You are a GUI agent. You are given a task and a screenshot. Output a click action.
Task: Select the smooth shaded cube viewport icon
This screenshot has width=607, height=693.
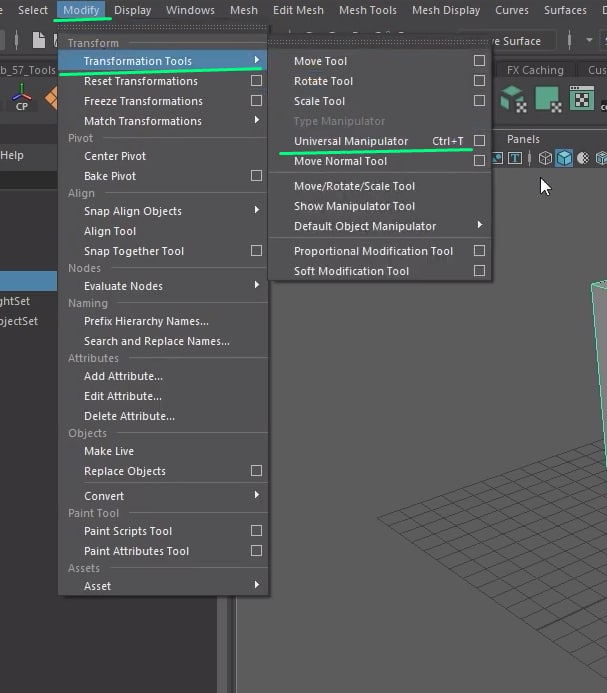pyautogui.click(x=564, y=158)
